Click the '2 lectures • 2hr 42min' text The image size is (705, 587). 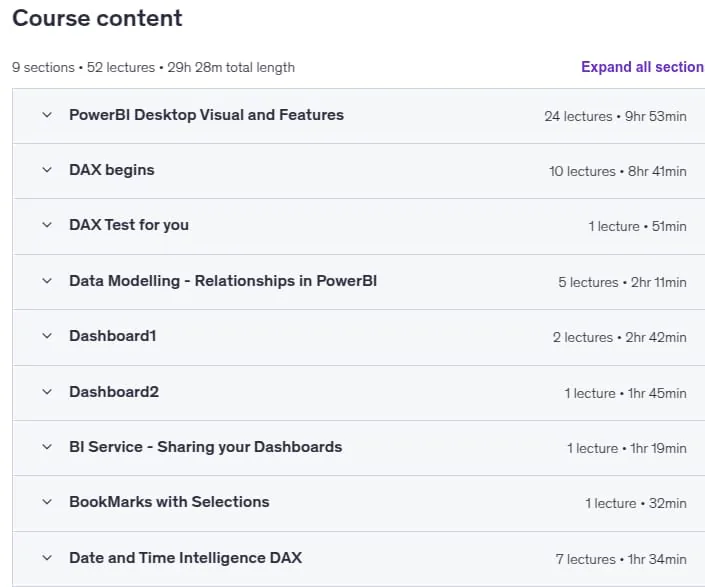pos(620,338)
